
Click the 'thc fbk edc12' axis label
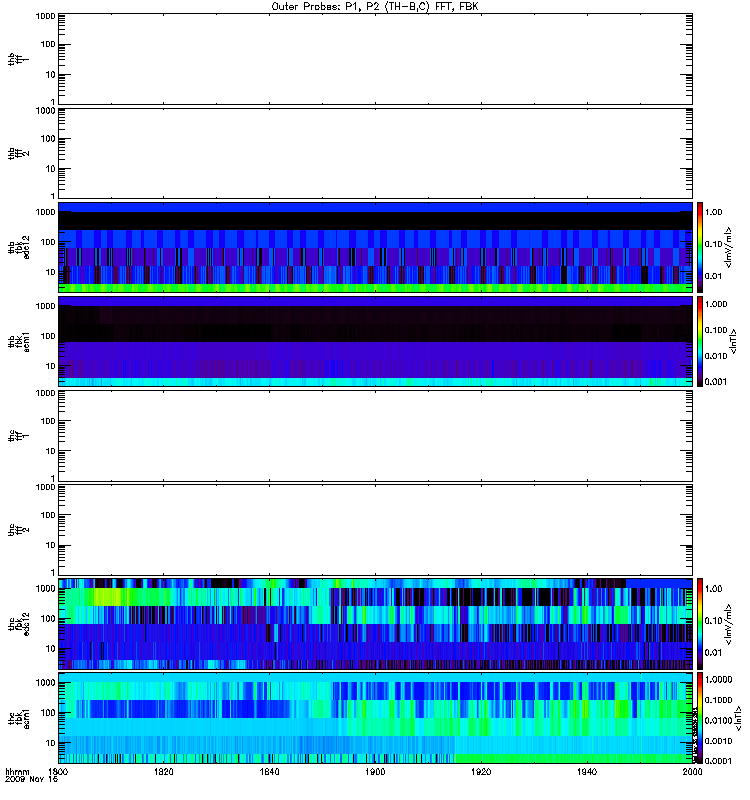18,624
